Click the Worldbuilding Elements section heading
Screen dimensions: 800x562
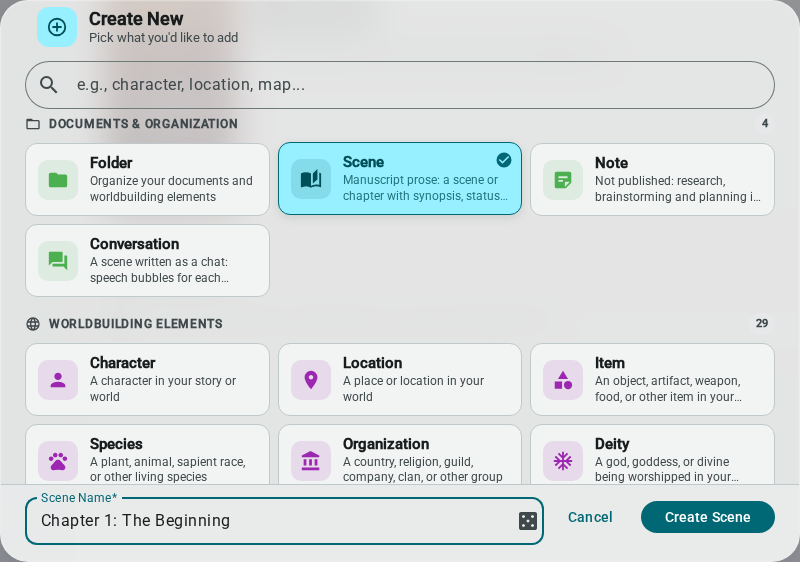[136, 324]
